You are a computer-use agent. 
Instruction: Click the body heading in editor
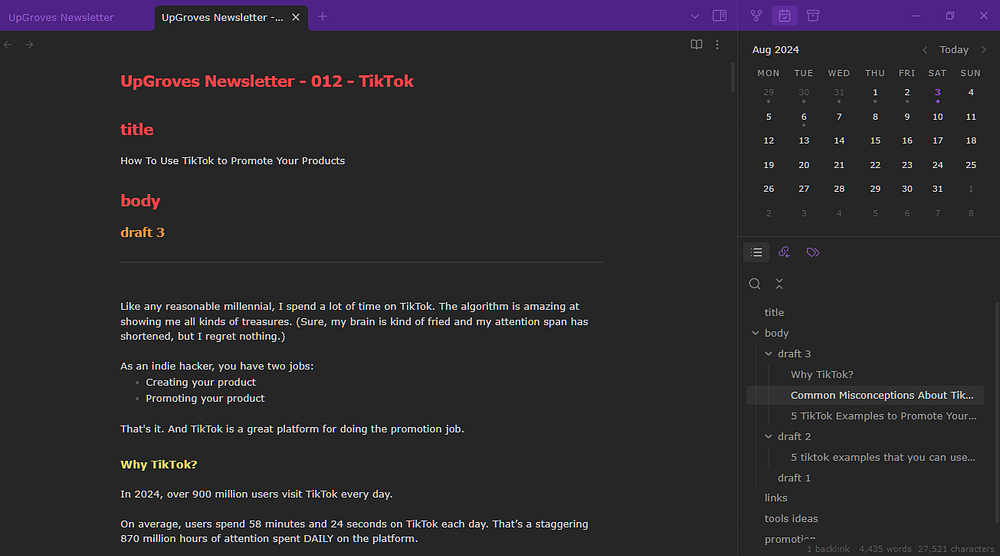pyautogui.click(x=140, y=201)
